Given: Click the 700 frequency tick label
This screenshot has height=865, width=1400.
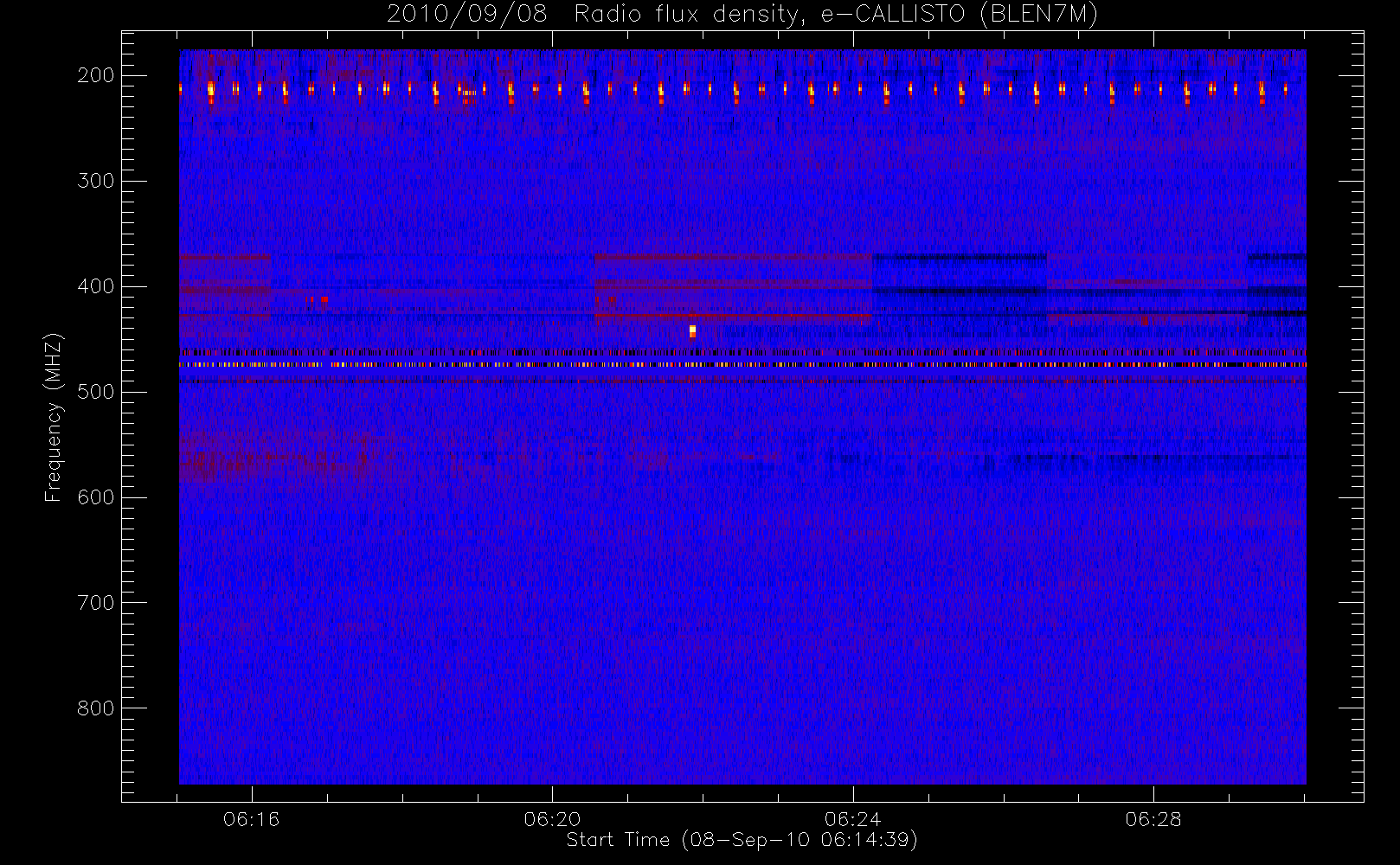Looking at the screenshot, I should (96, 603).
